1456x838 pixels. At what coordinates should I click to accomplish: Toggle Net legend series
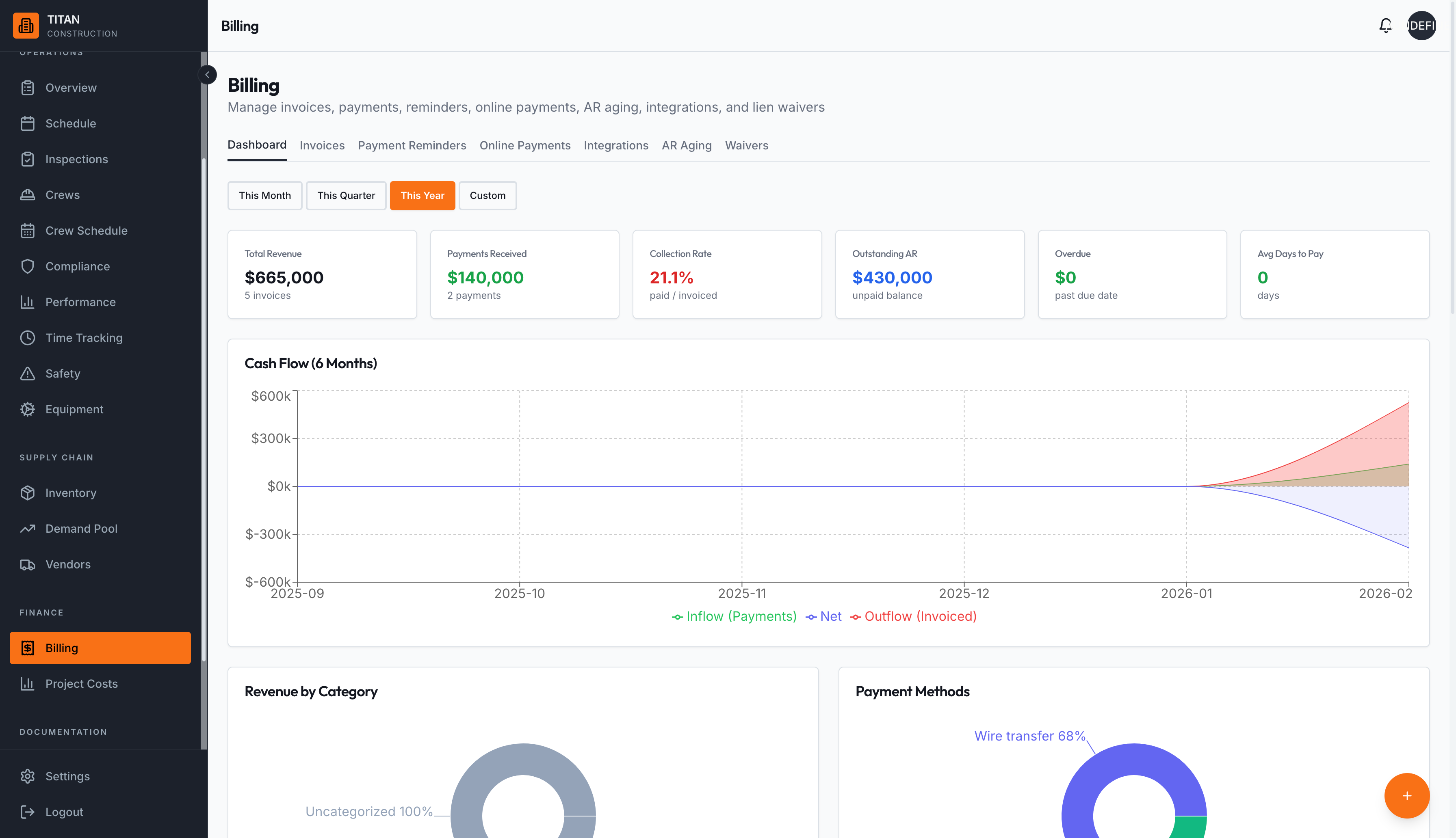tap(823, 616)
